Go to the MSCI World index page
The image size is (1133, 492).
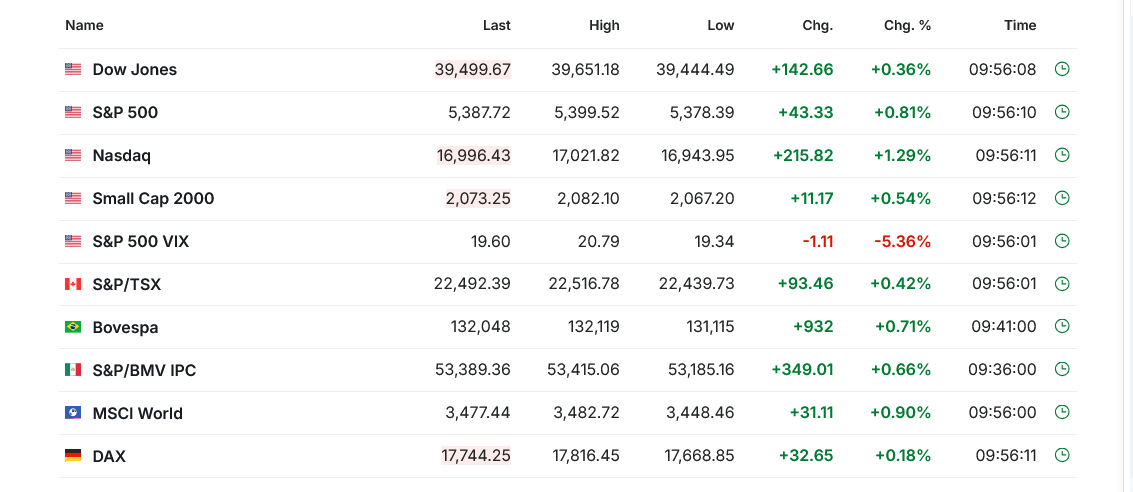tap(137, 413)
